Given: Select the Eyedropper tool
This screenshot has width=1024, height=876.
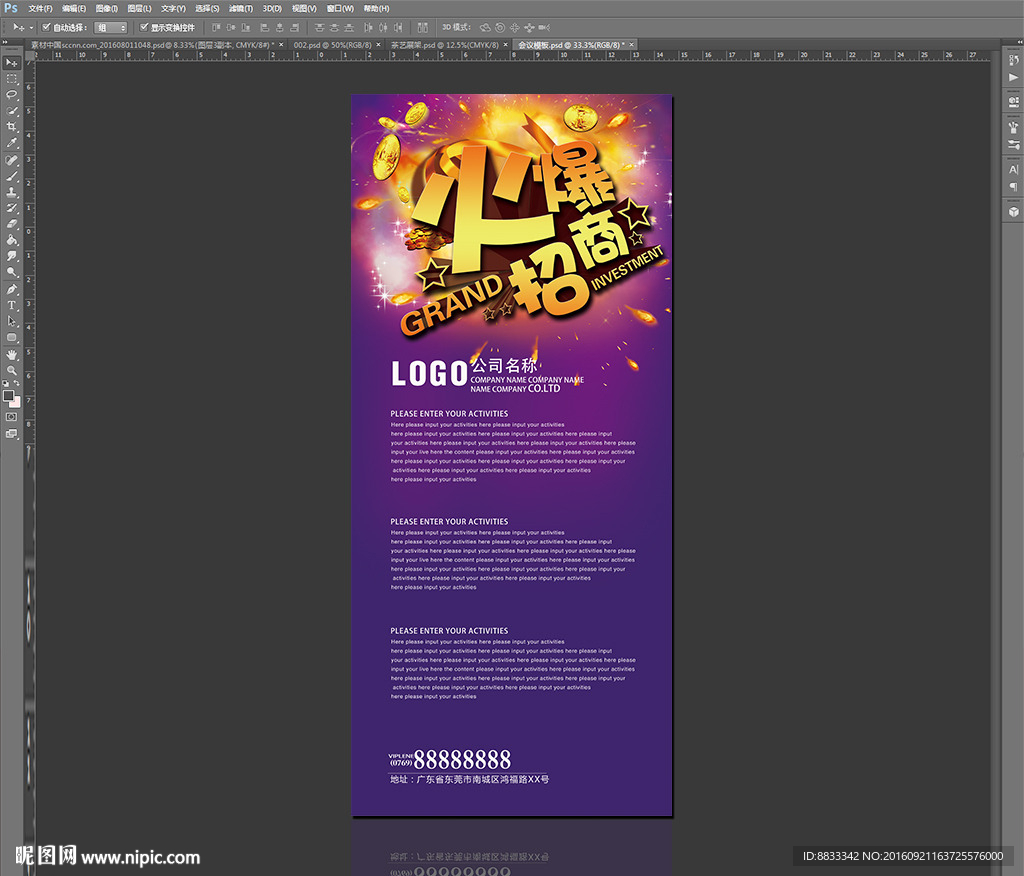Looking at the screenshot, I should tap(12, 143).
